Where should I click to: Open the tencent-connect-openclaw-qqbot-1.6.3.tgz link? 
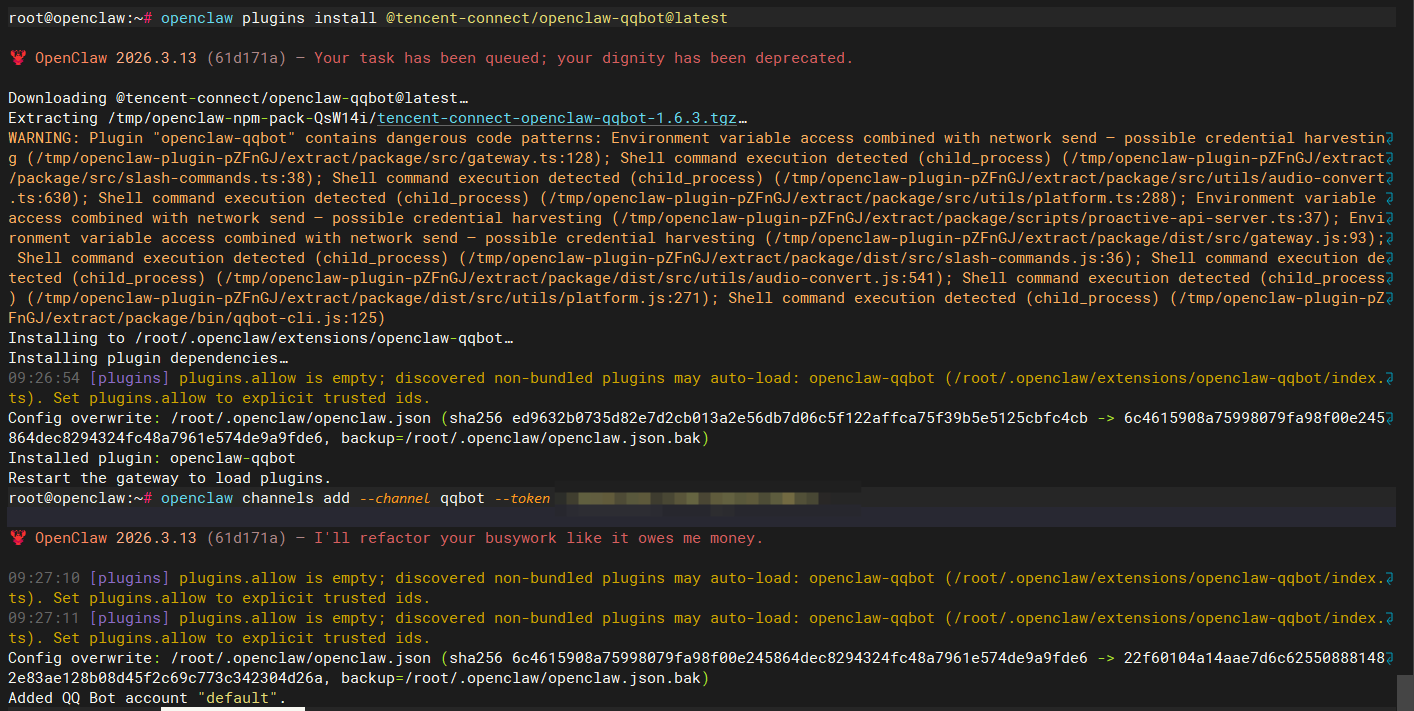point(559,118)
